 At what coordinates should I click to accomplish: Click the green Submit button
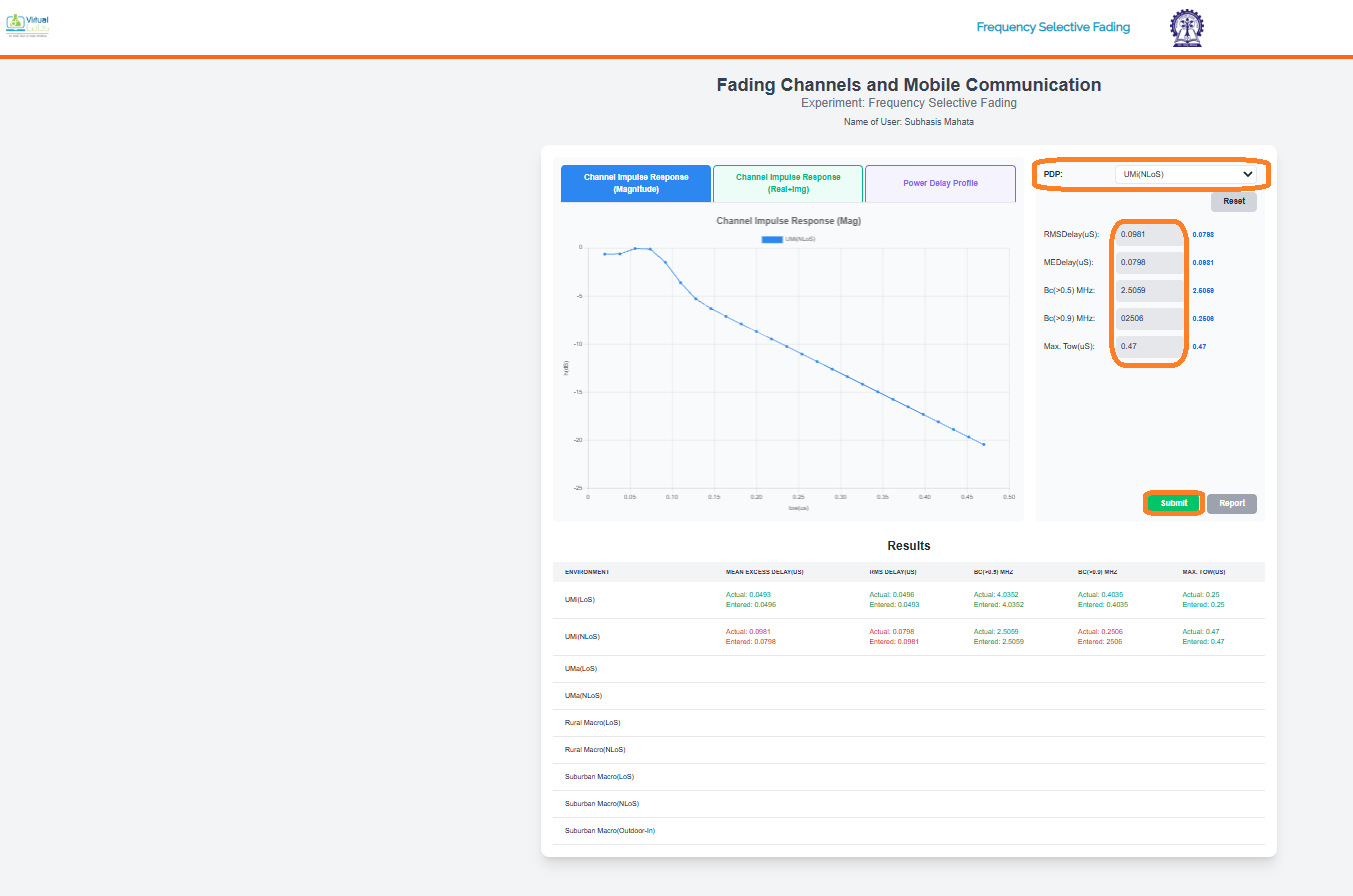(x=1173, y=503)
